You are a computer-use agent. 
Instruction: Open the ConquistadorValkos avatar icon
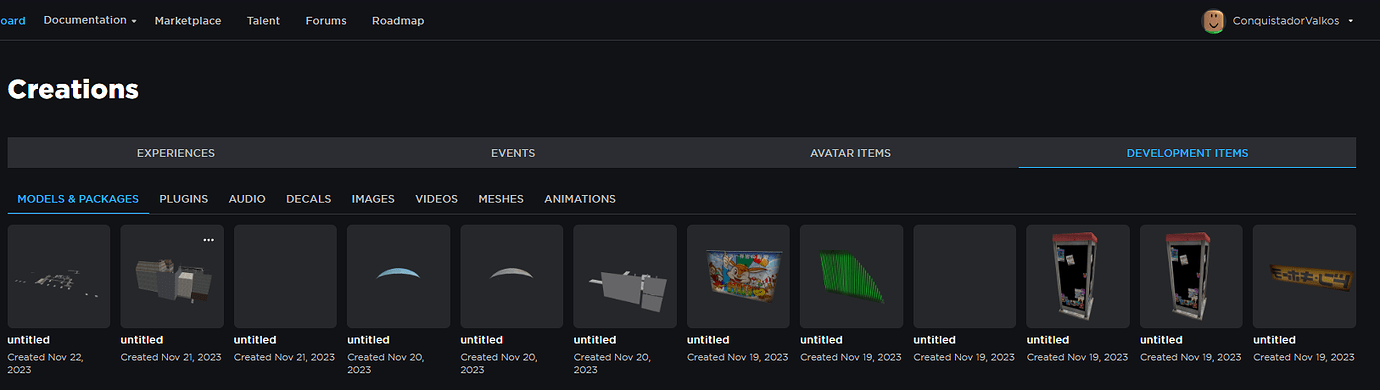1213,21
